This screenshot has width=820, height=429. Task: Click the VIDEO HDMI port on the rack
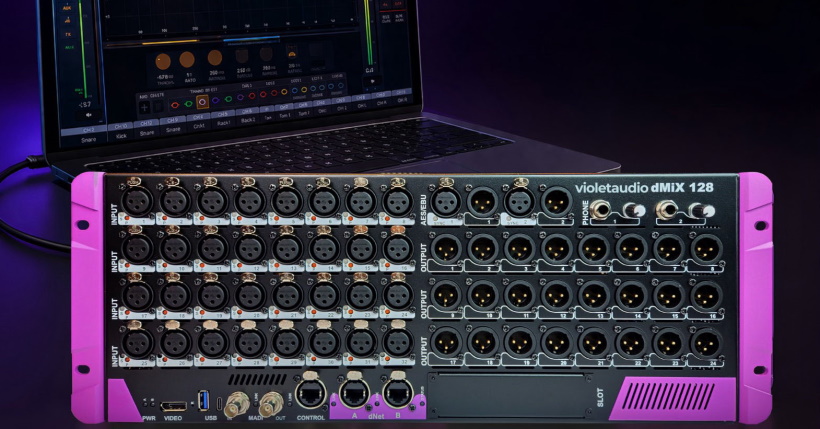point(174,405)
